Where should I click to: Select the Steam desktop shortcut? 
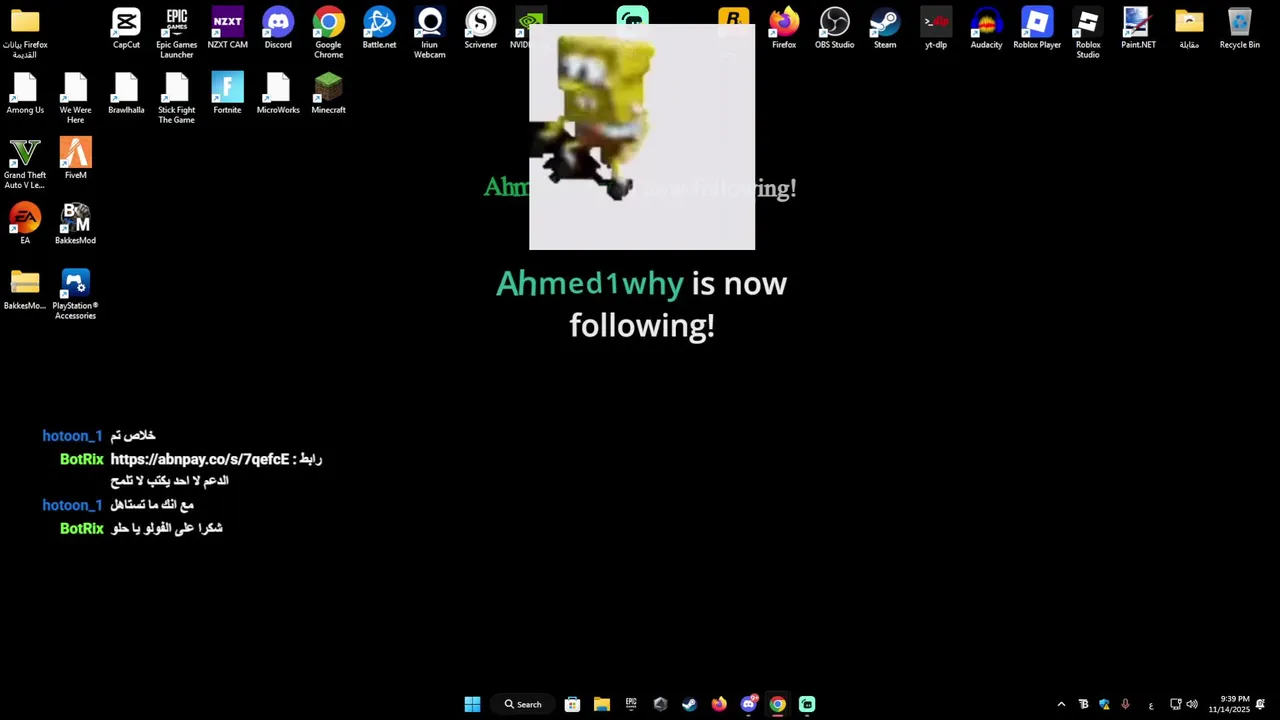tap(885, 29)
